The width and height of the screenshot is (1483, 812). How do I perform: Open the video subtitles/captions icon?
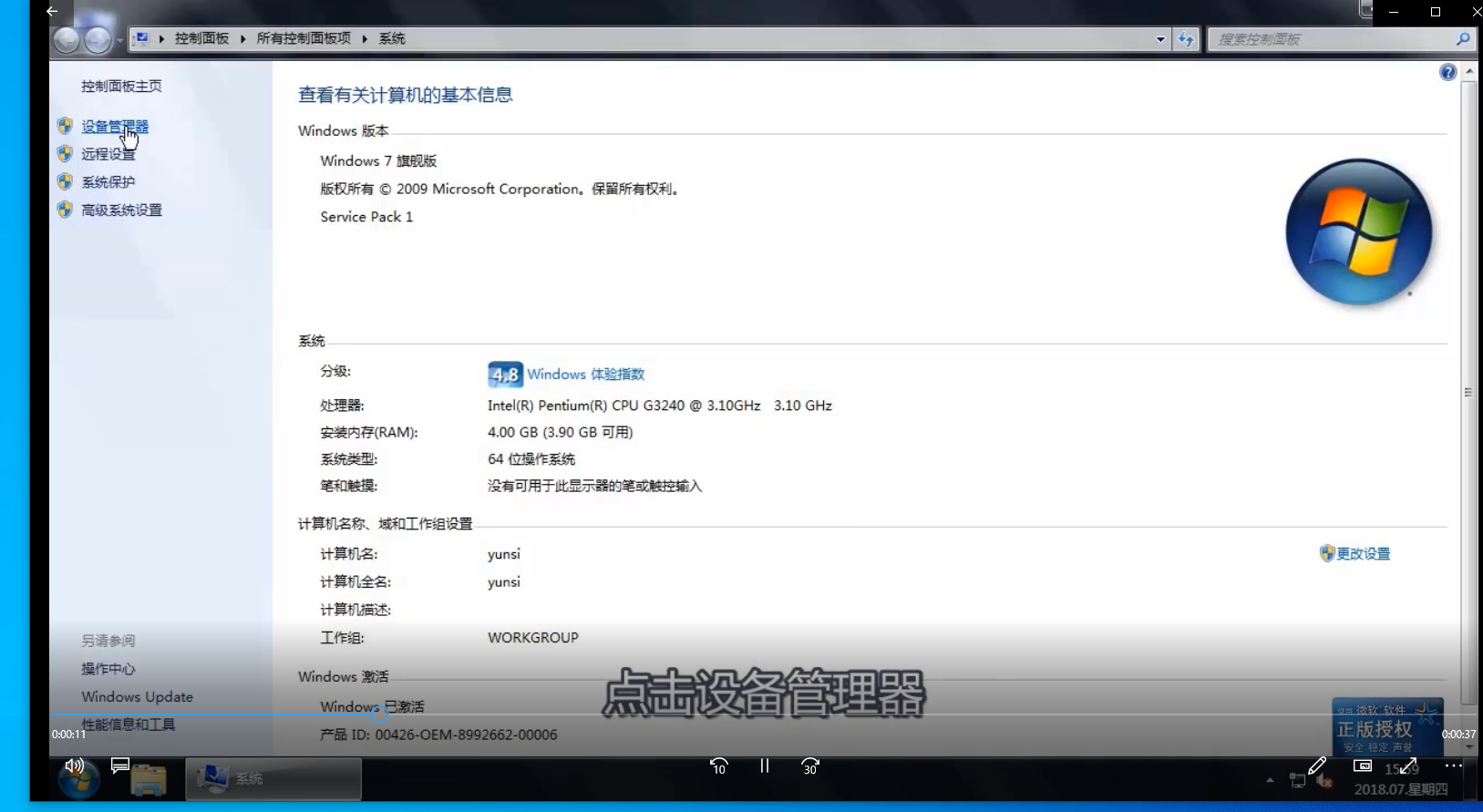click(x=119, y=766)
